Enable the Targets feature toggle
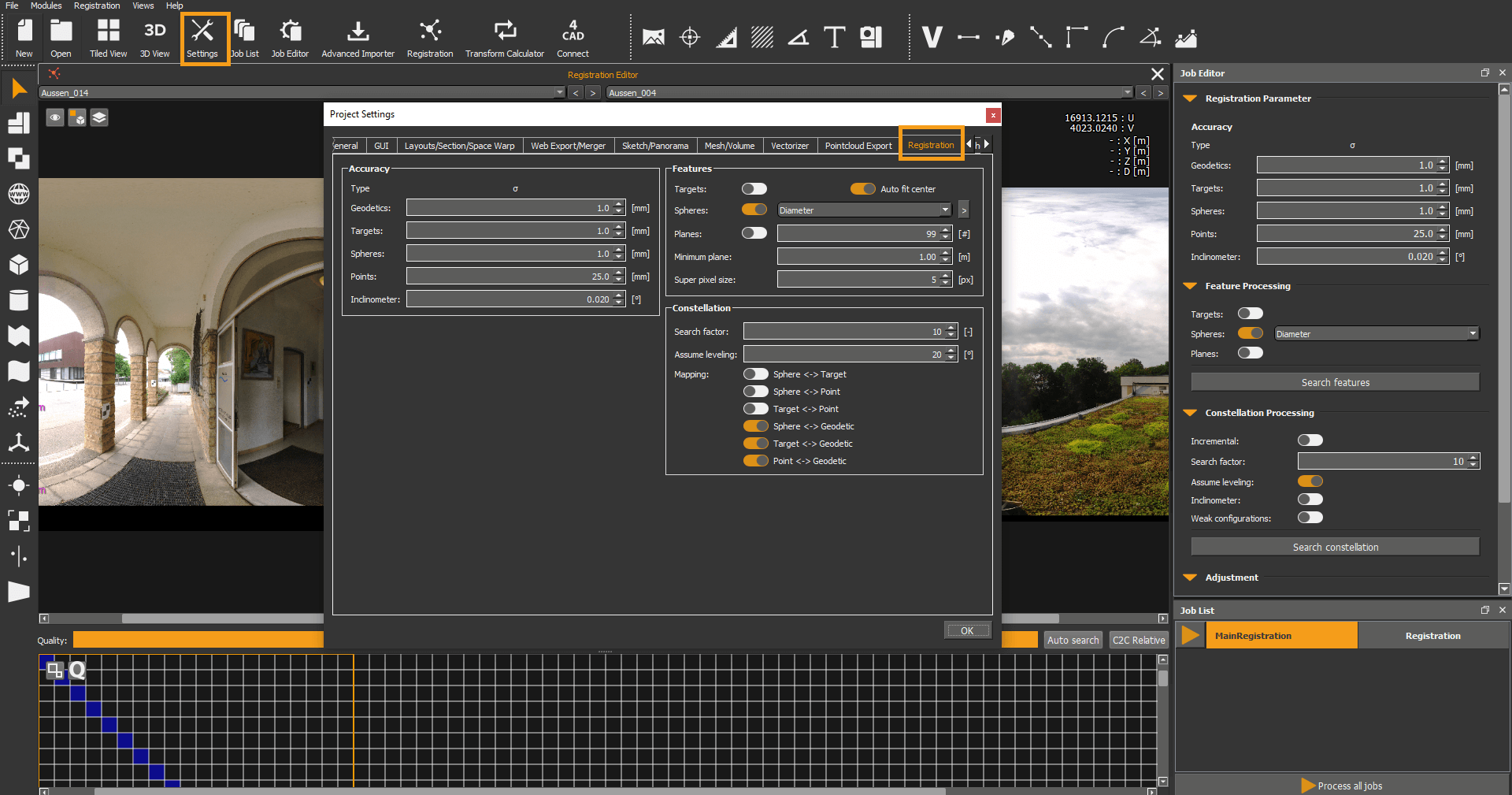The height and width of the screenshot is (795, 1512). tap(754, 189)
